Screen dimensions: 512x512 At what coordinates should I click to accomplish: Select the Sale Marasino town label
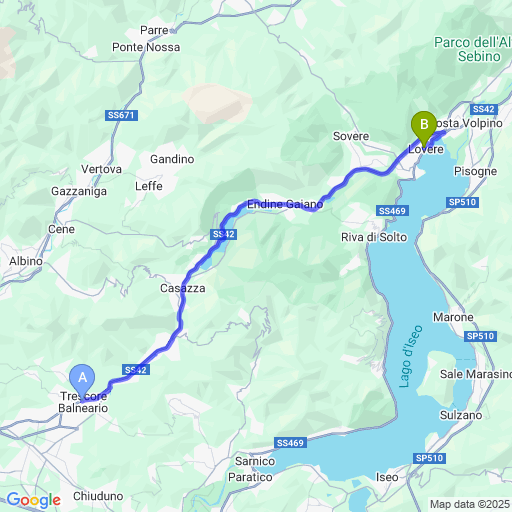[476, 374]
